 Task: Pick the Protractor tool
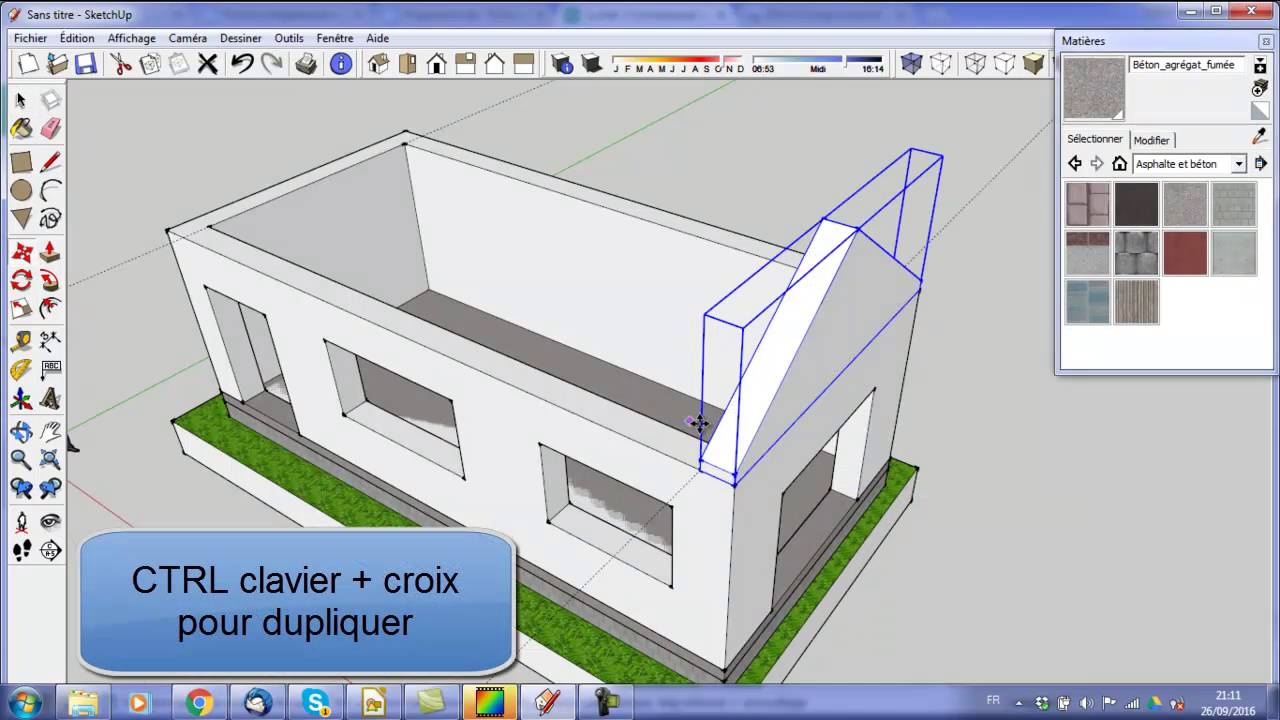[21, 371]
